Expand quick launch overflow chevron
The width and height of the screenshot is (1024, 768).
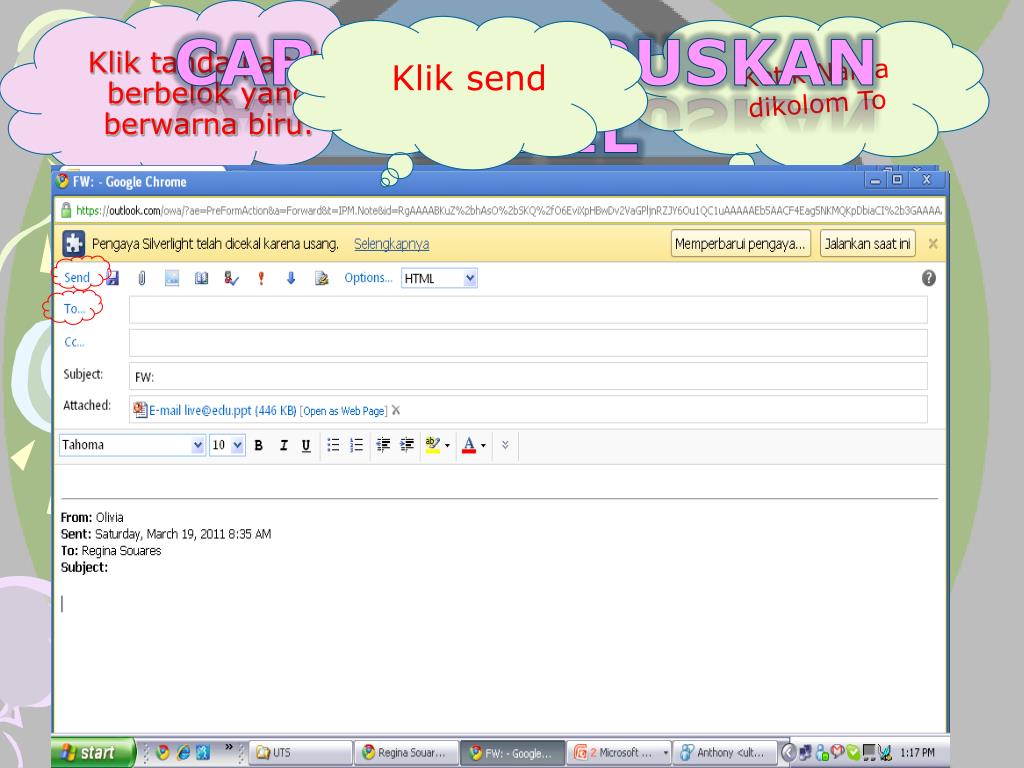click(x=229, y=747)
